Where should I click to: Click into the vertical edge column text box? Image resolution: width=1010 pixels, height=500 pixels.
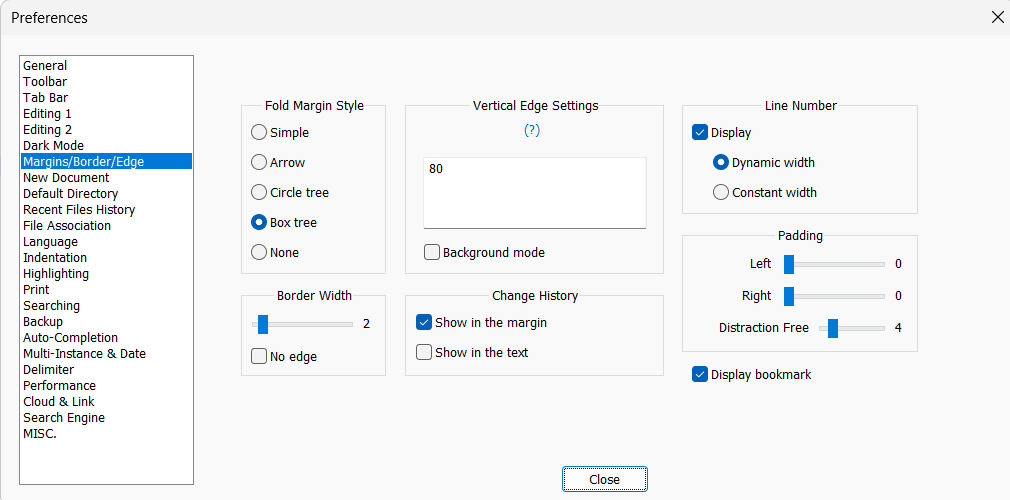(534, 192)
